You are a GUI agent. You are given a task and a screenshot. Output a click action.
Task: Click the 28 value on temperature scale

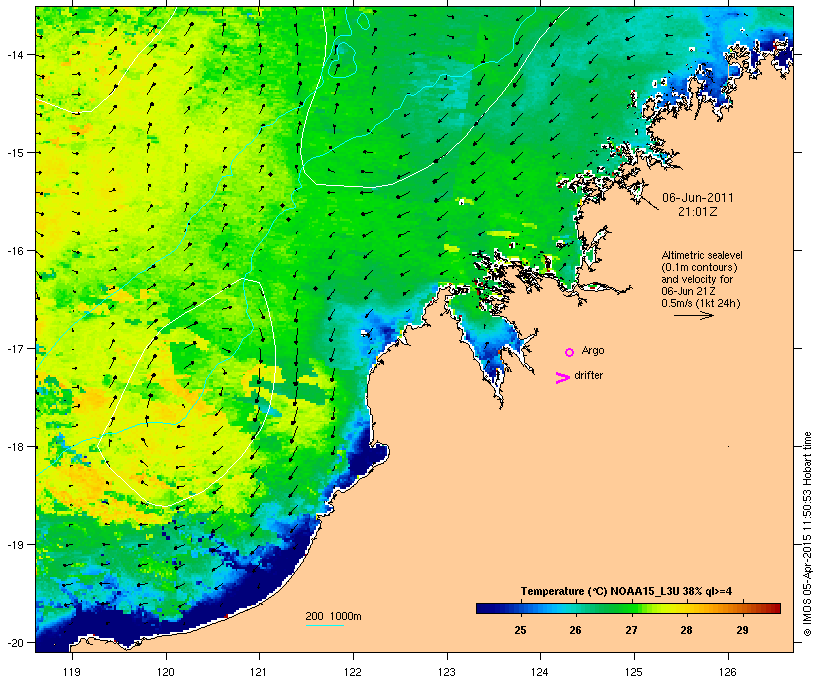click(687, 630)
